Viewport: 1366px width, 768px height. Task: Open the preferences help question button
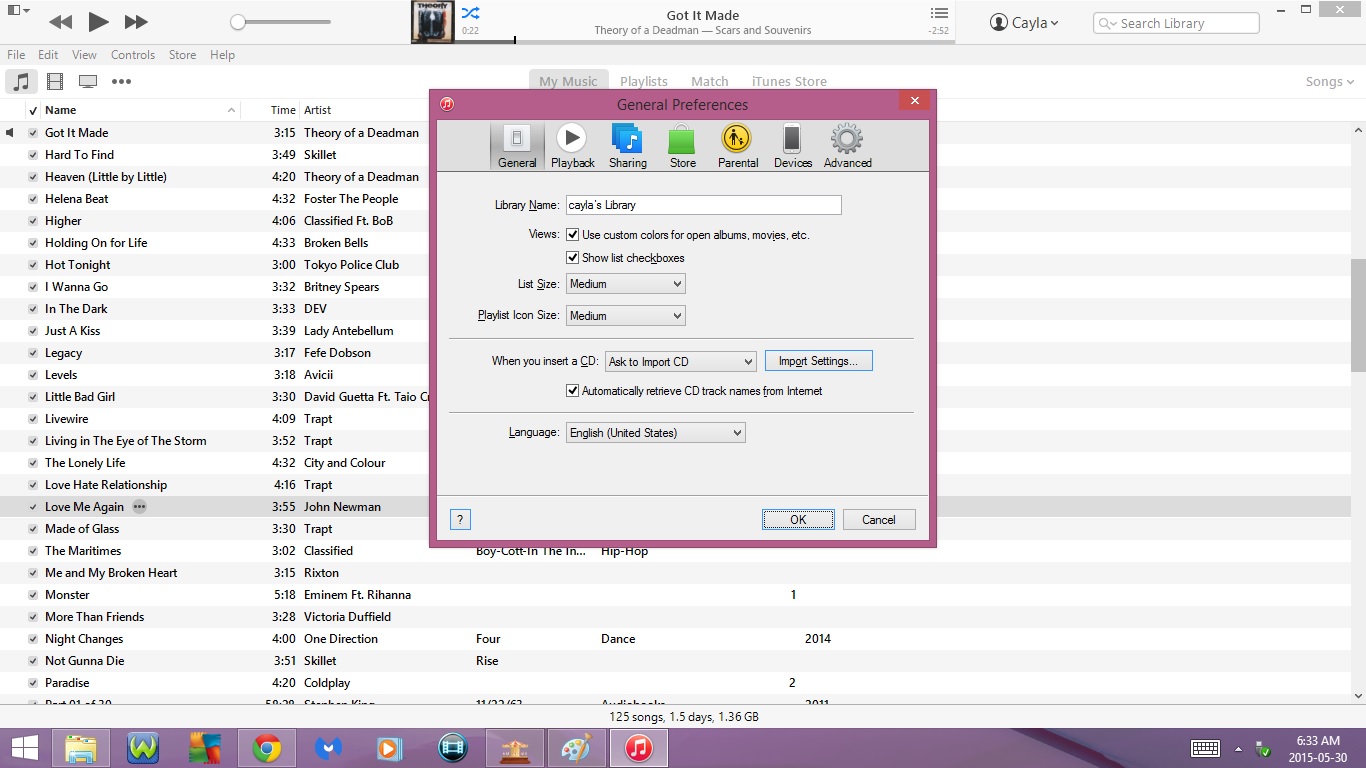(460, 520)
